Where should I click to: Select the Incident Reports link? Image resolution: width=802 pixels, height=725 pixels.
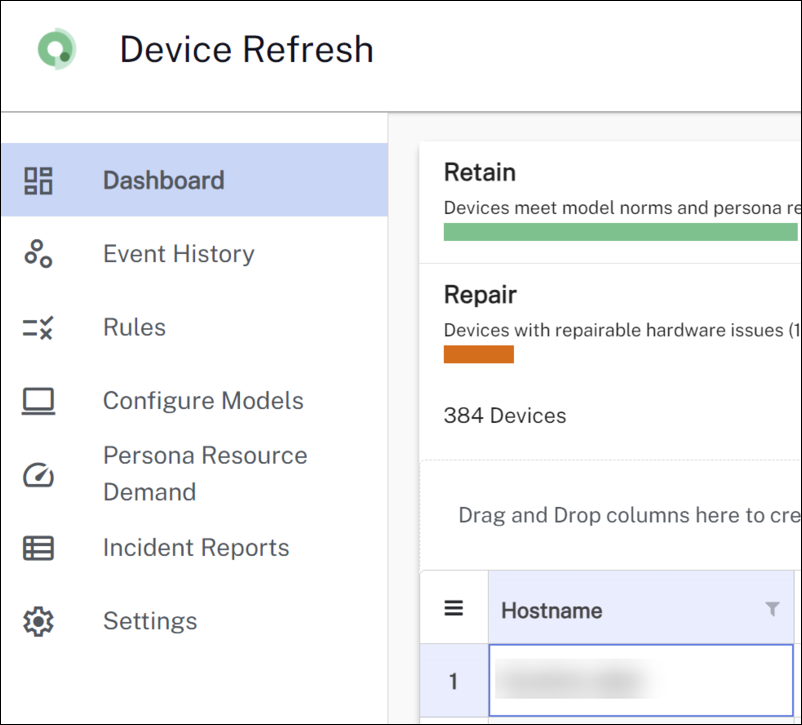196,548
